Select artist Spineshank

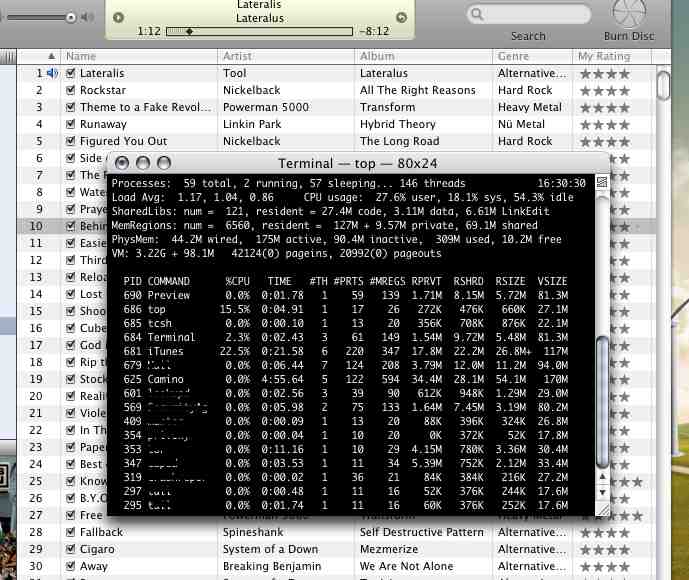click(x=253, y=532)
